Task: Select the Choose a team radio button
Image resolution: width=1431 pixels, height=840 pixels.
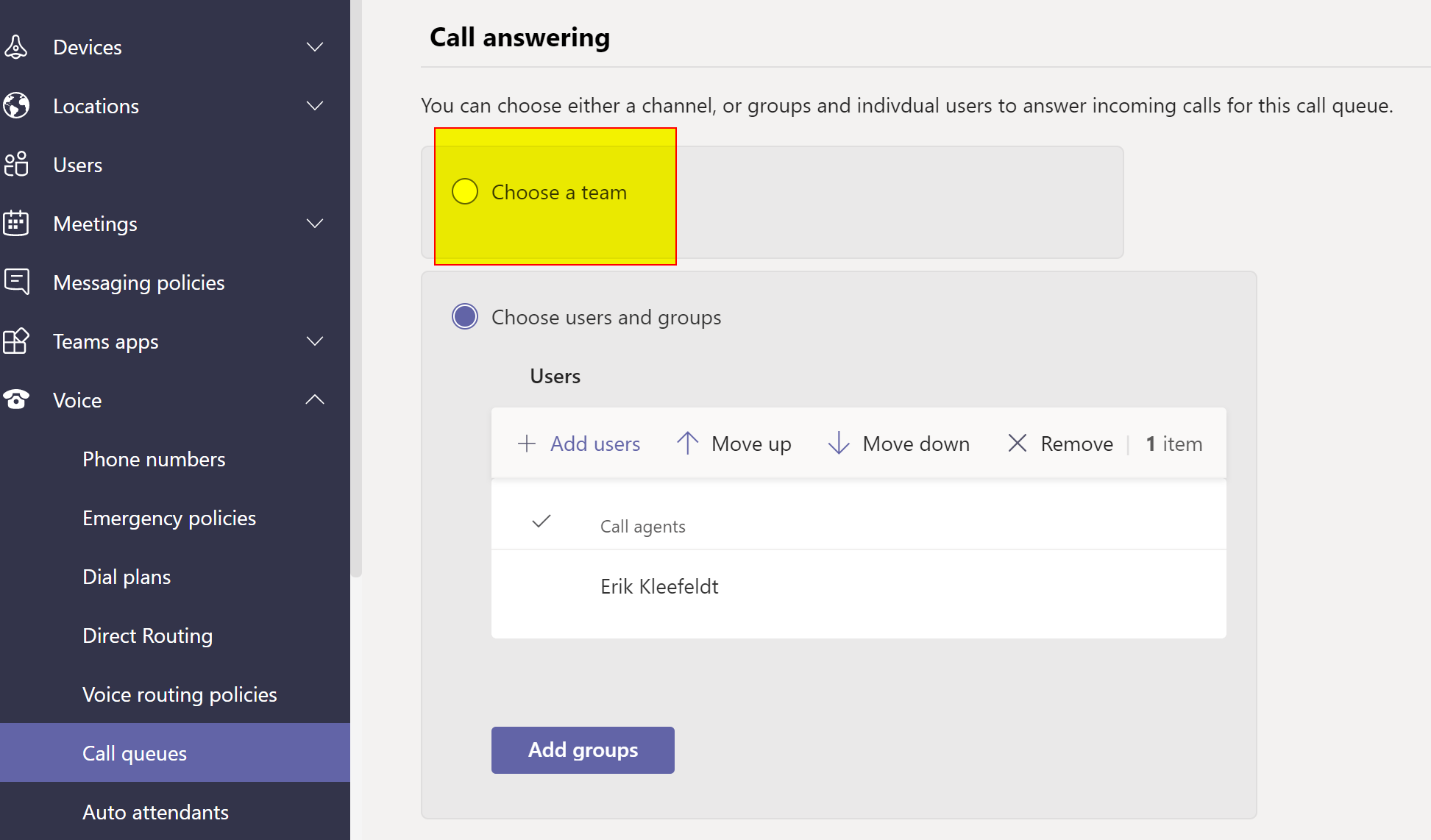Action: click(465, 192)
